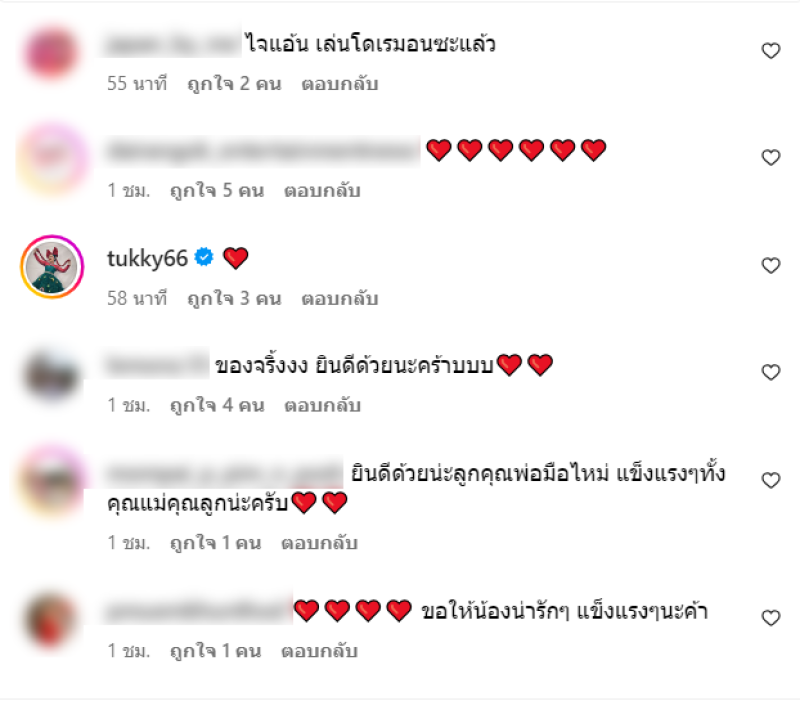The image size is (800, 701).
Task: Reply to tukky66's comment via ตอบกลับ
Action: 340,298
